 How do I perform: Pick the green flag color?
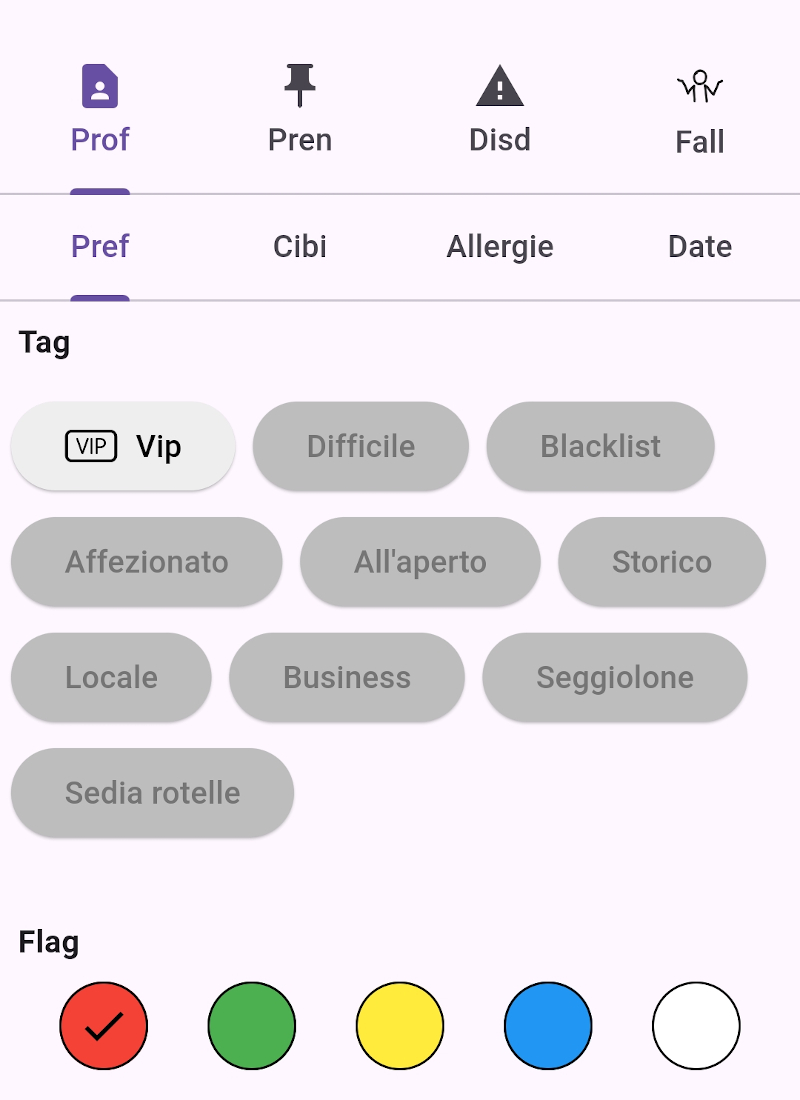click(x=252, y=1026)
